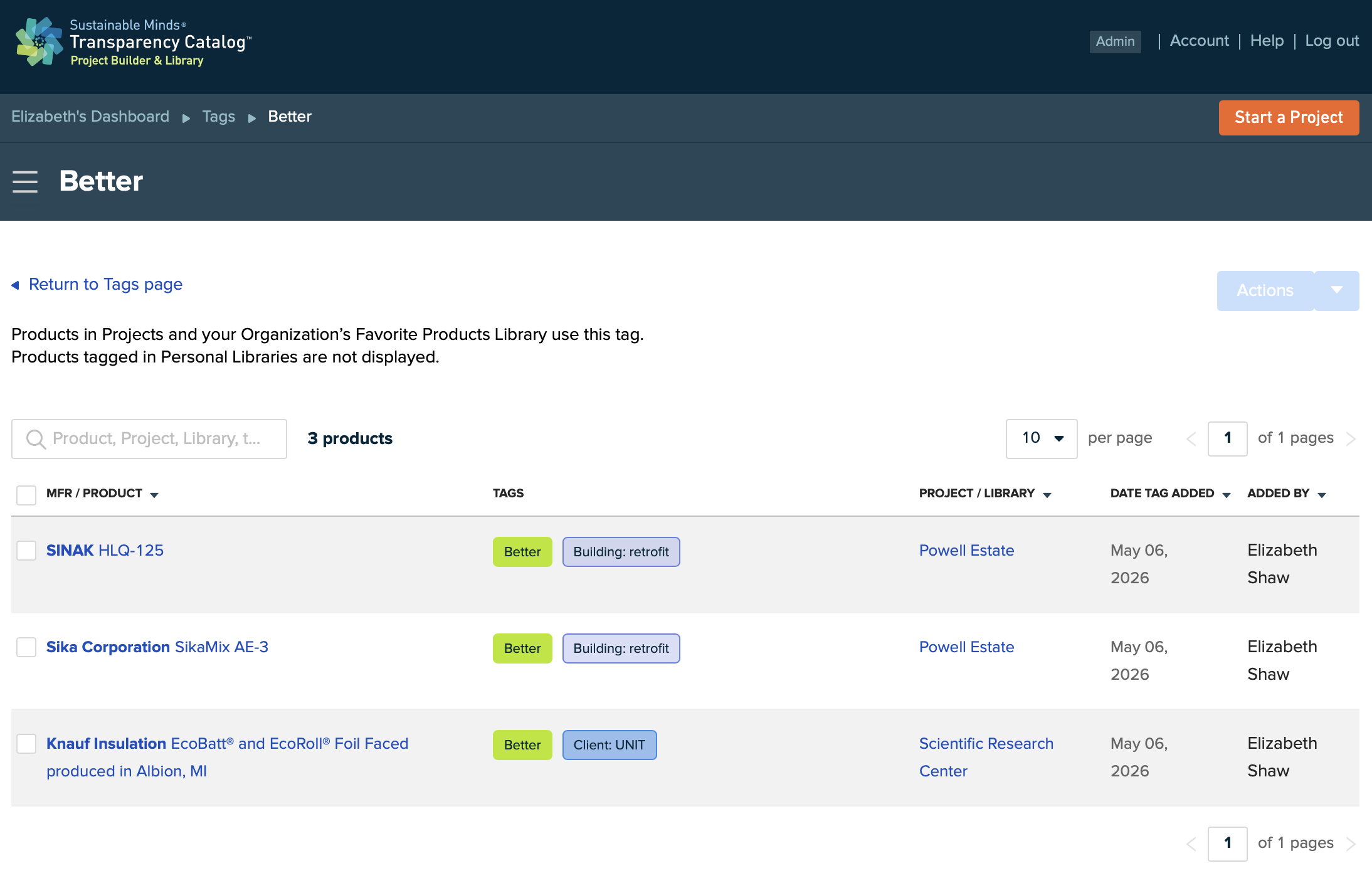Image resolution: width=1372 pixels, height=878 pixels.
Task: Sort by MFR / PRODUCT column
Action: (x=102, y=494)
